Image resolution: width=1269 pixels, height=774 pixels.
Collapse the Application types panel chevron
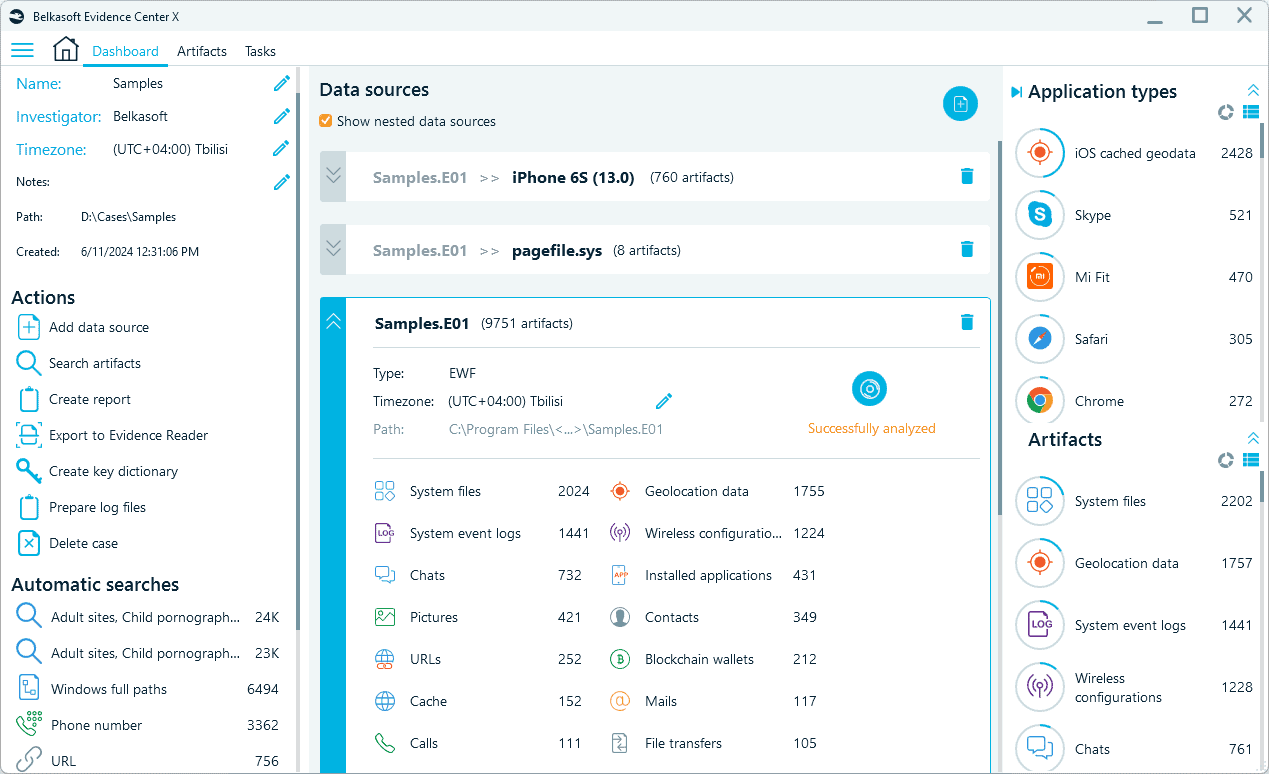(1252, 90)
